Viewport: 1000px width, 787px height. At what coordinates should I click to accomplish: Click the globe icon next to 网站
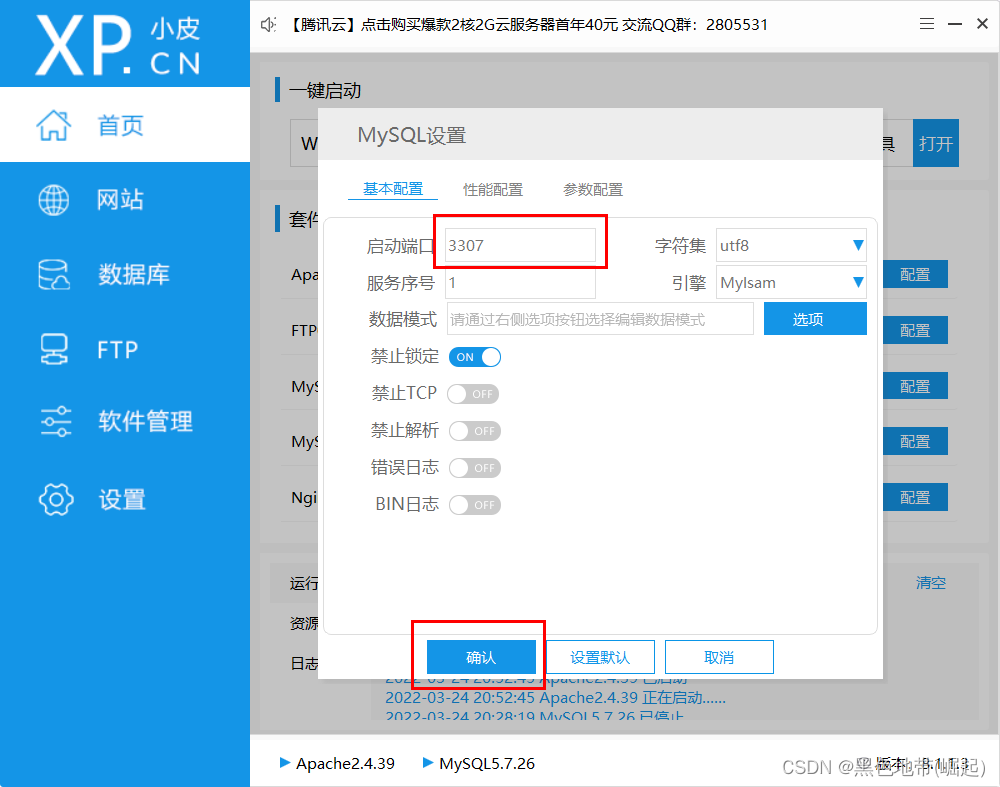(54, 200)
